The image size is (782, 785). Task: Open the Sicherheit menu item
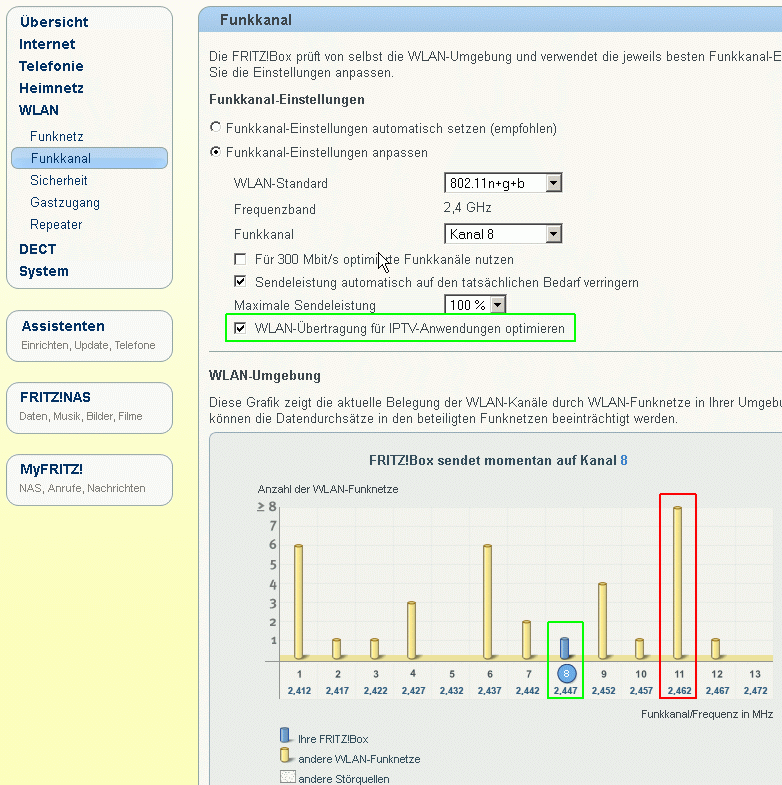[59, 181]
